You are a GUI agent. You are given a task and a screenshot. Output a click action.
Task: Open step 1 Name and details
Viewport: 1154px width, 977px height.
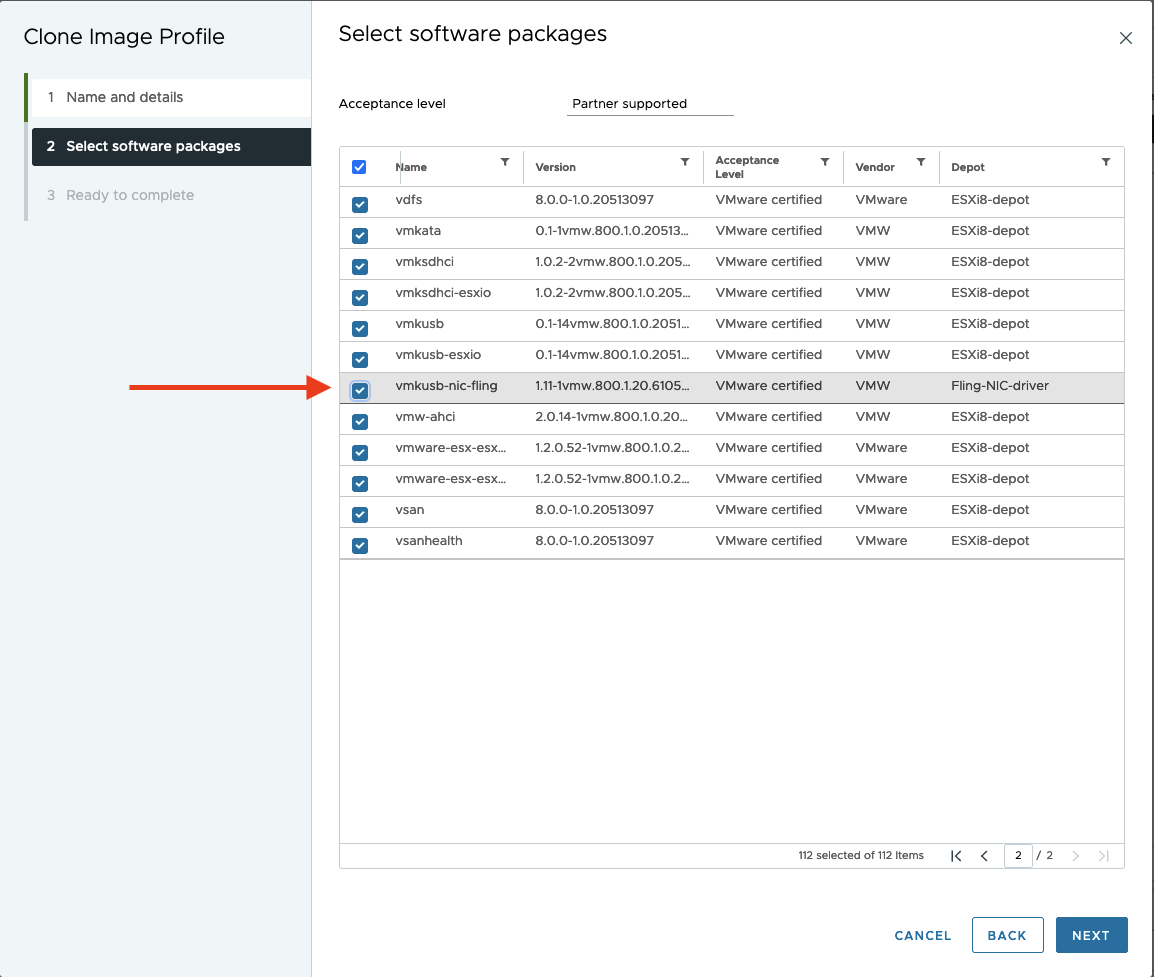coord(125,98)
